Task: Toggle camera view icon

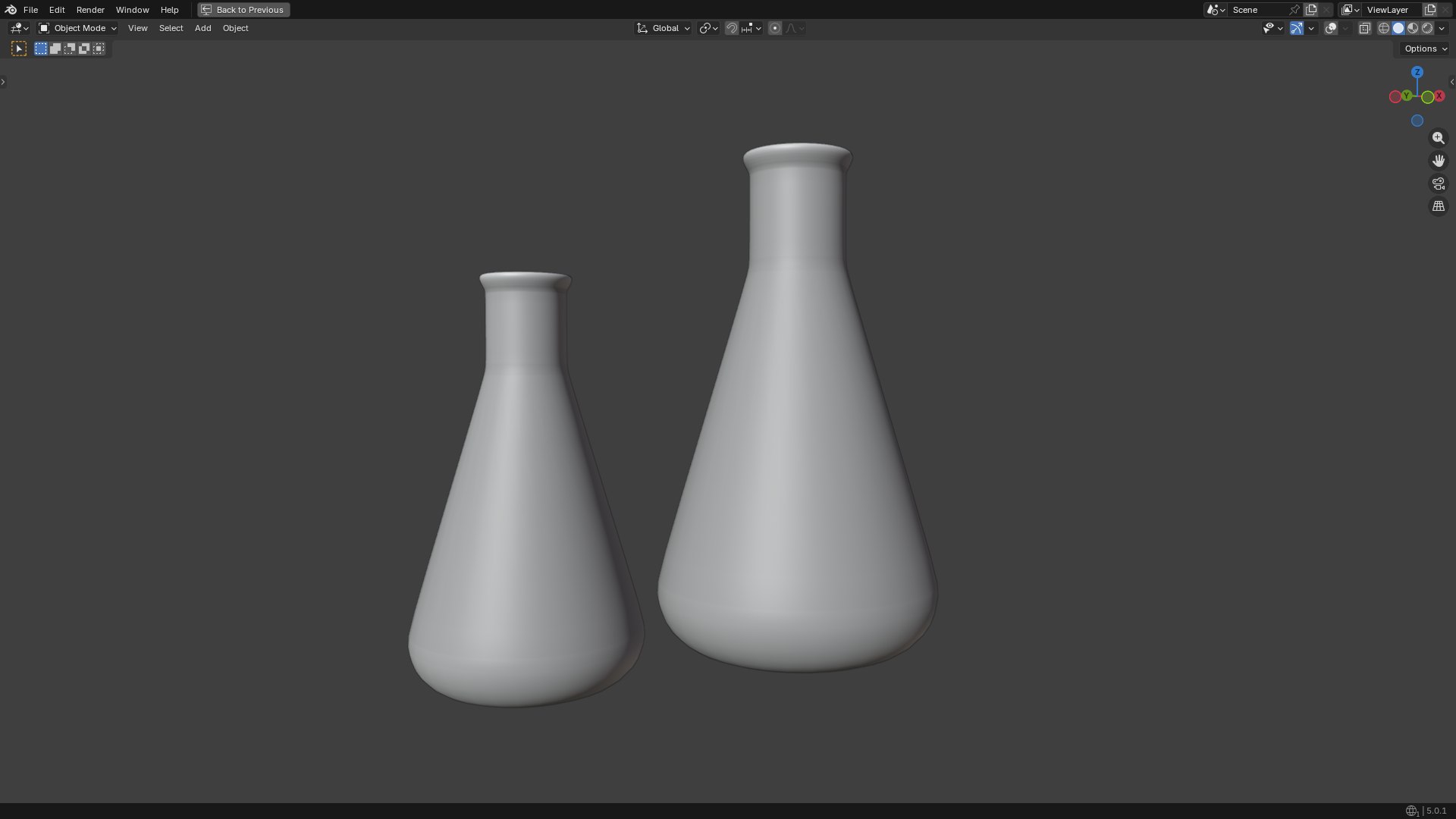Action: click(1439, 184)
